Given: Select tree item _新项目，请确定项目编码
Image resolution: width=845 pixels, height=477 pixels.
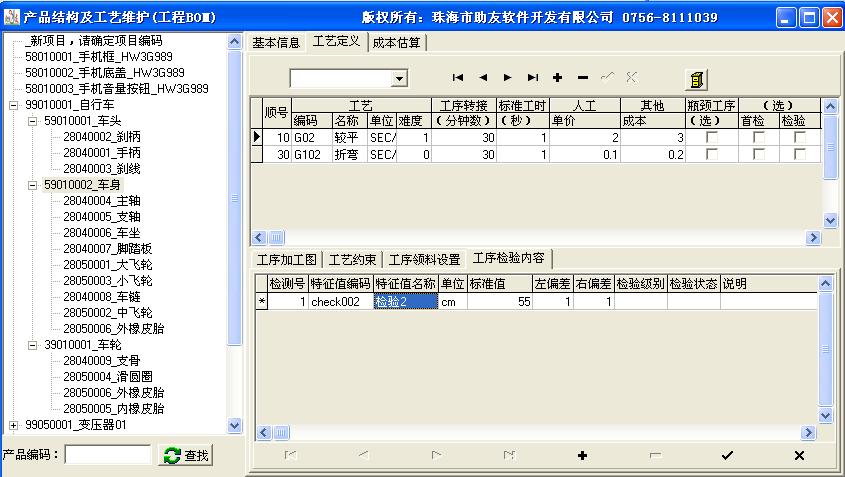Looking at the screenshot, I should tap(93, 41).
